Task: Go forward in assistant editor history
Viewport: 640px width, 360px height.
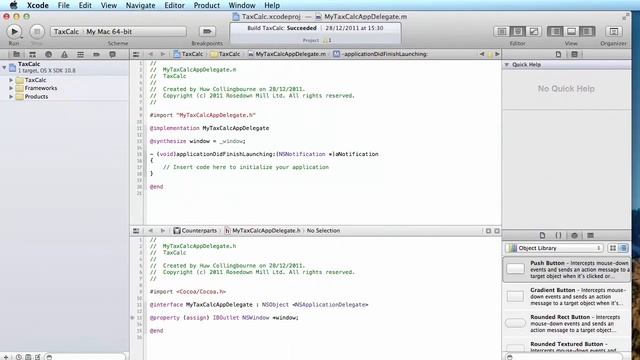Action: pos(162,231)
